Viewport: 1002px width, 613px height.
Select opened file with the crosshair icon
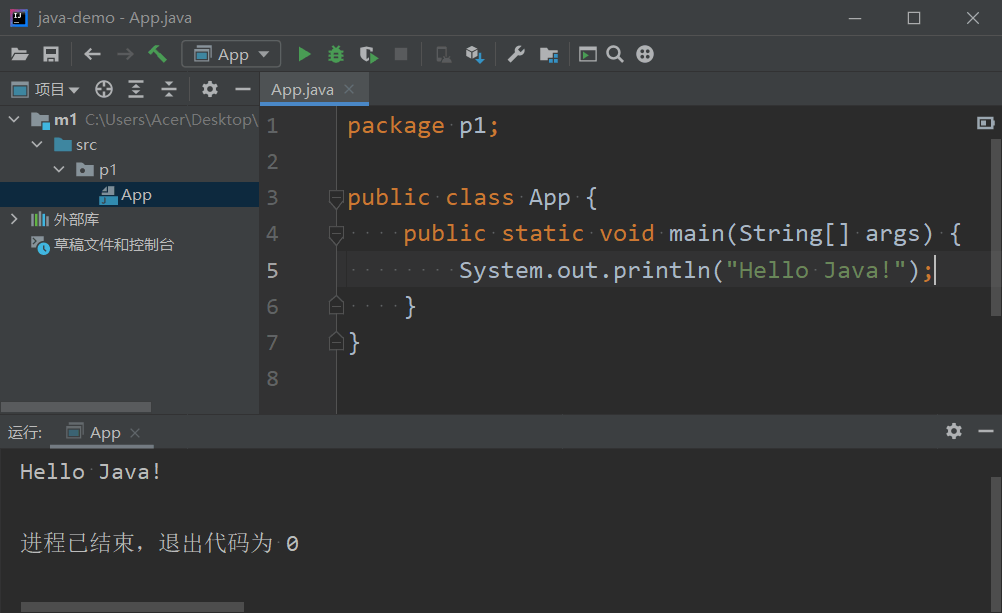coord(103,89)
